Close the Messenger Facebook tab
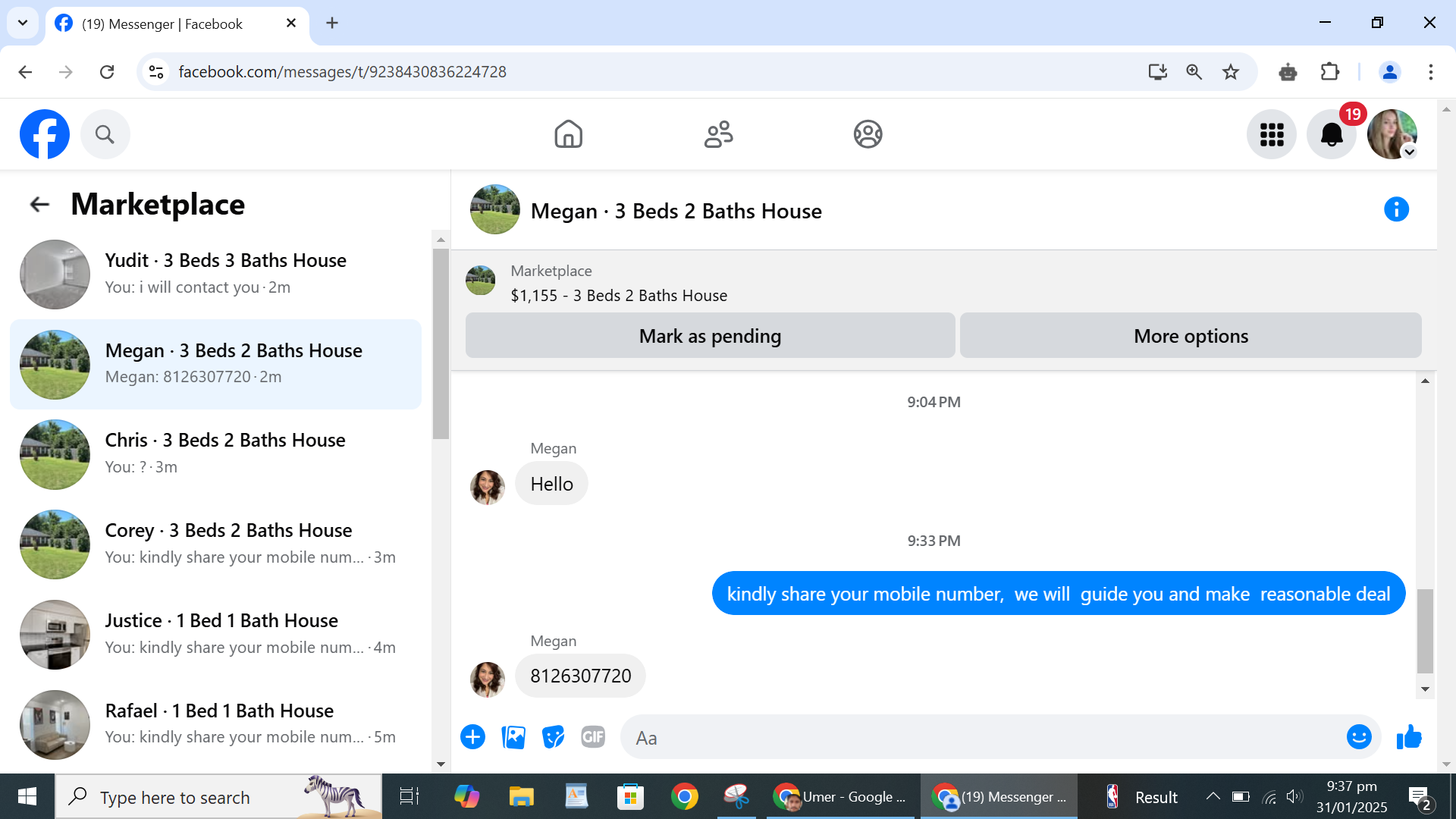The height and width of the screenshot is (819, 1456). coord(291,24)
